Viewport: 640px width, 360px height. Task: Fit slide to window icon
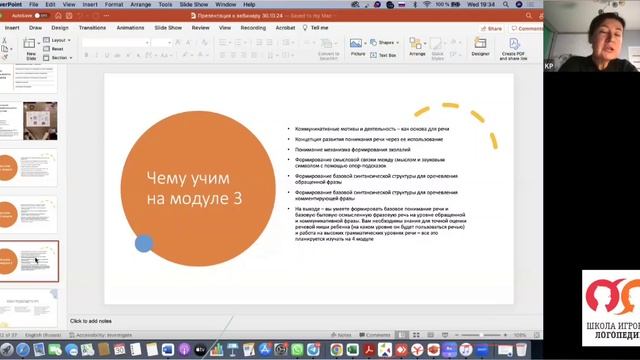[x=537, y=335]
